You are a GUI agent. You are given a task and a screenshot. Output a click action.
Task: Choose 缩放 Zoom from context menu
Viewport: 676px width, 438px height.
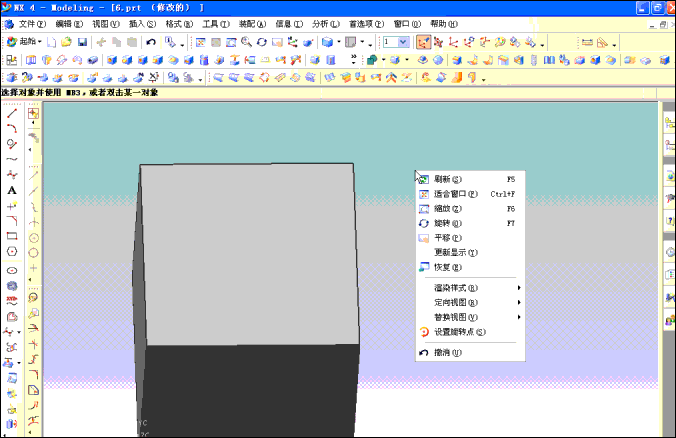(470, 208)
